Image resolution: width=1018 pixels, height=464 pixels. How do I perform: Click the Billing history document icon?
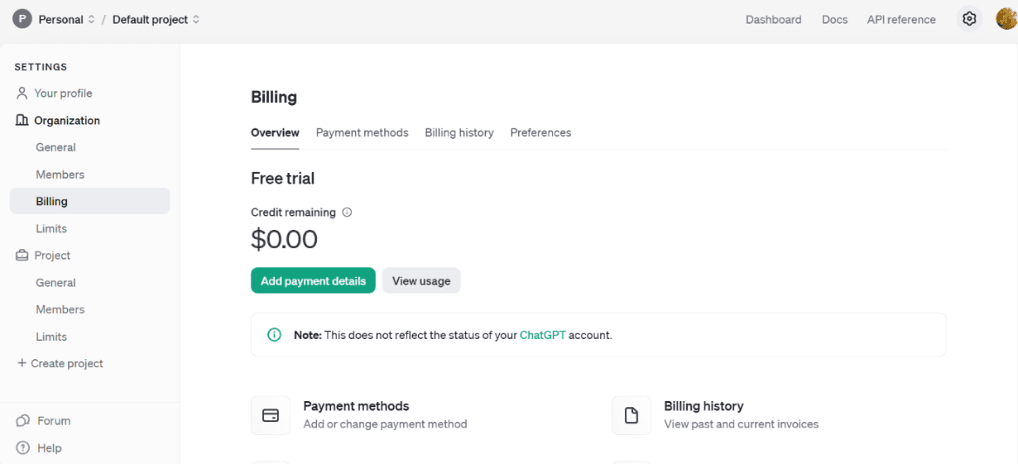coord(631,415)
